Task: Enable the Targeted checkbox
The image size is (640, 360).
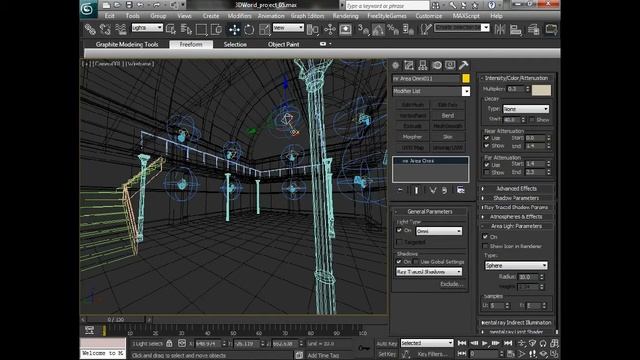Action: [399, 242]
